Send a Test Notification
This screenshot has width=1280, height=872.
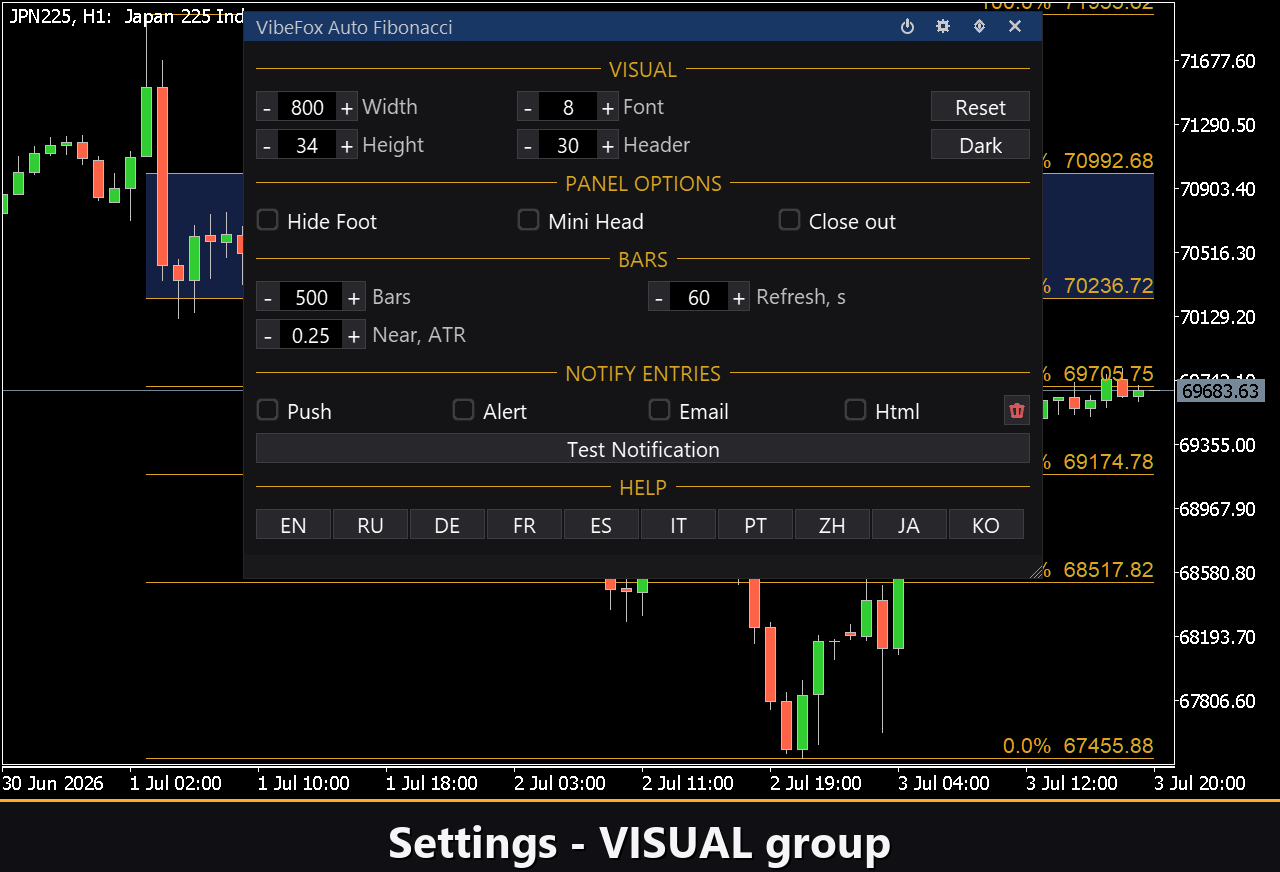pyautogui.click(x=643, y=449)
